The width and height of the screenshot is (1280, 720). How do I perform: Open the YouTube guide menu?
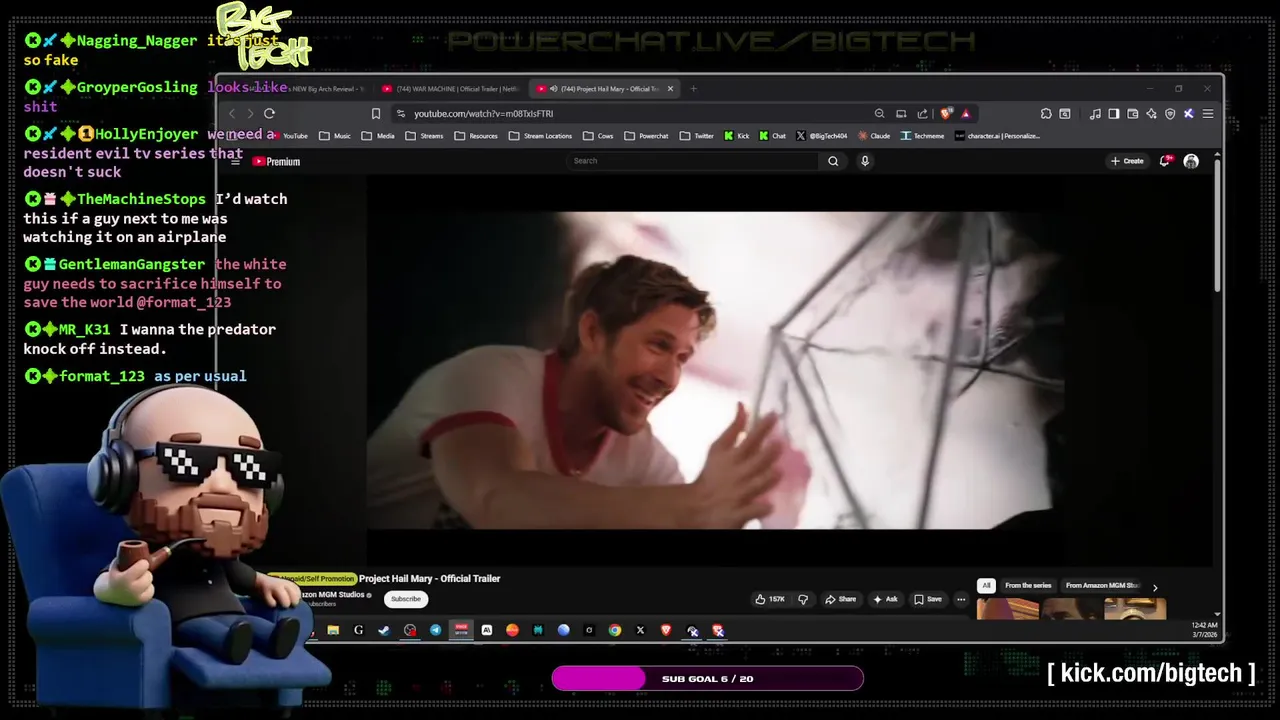236,161
